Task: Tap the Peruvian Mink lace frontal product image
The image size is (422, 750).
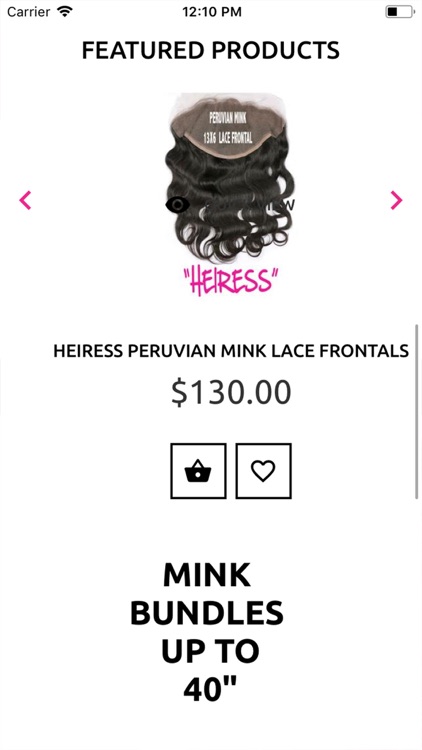Action: point(230,194)
